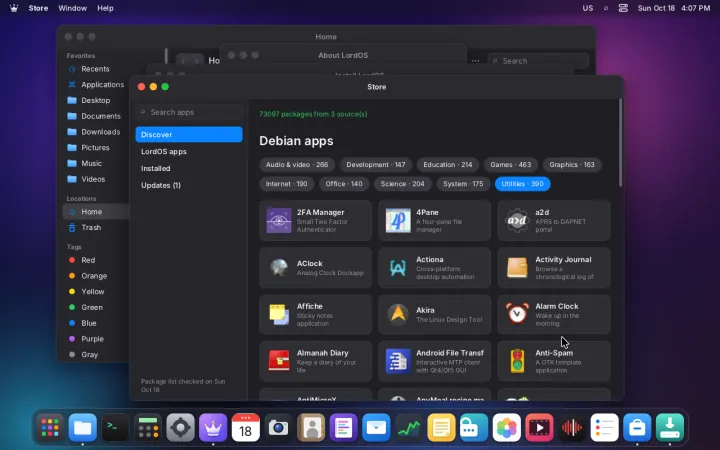Screen dimensions: 720x450
Task: Filter by System category chip
Action: (463, 184)
